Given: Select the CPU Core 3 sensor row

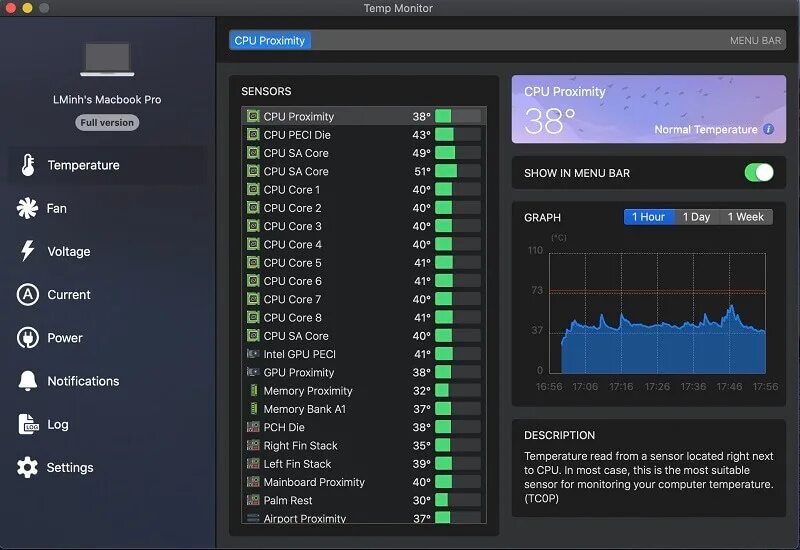Looking at the screenshot, I should [364, 226].
